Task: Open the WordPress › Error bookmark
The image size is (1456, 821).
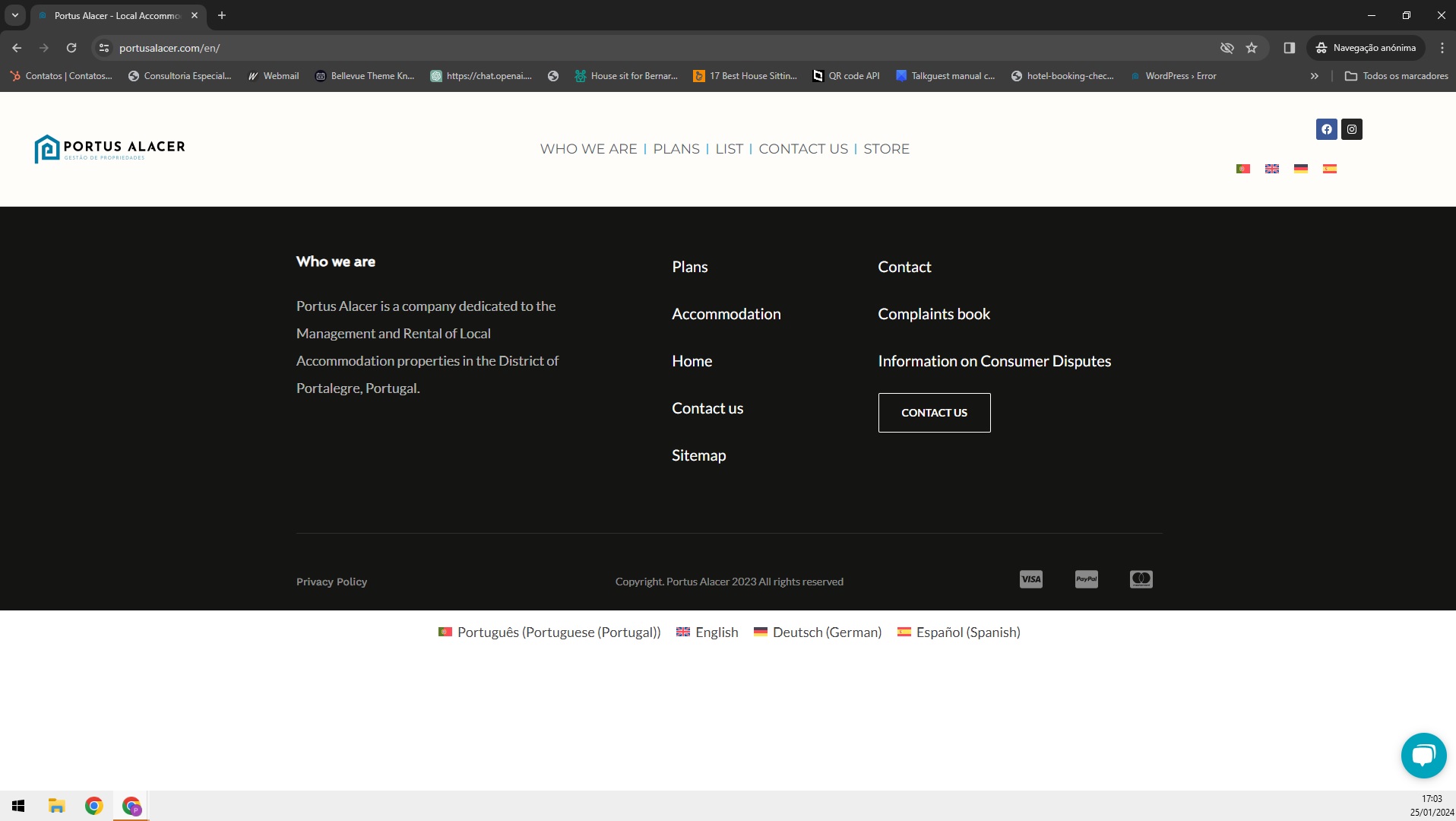Action: pos(1173,76)
